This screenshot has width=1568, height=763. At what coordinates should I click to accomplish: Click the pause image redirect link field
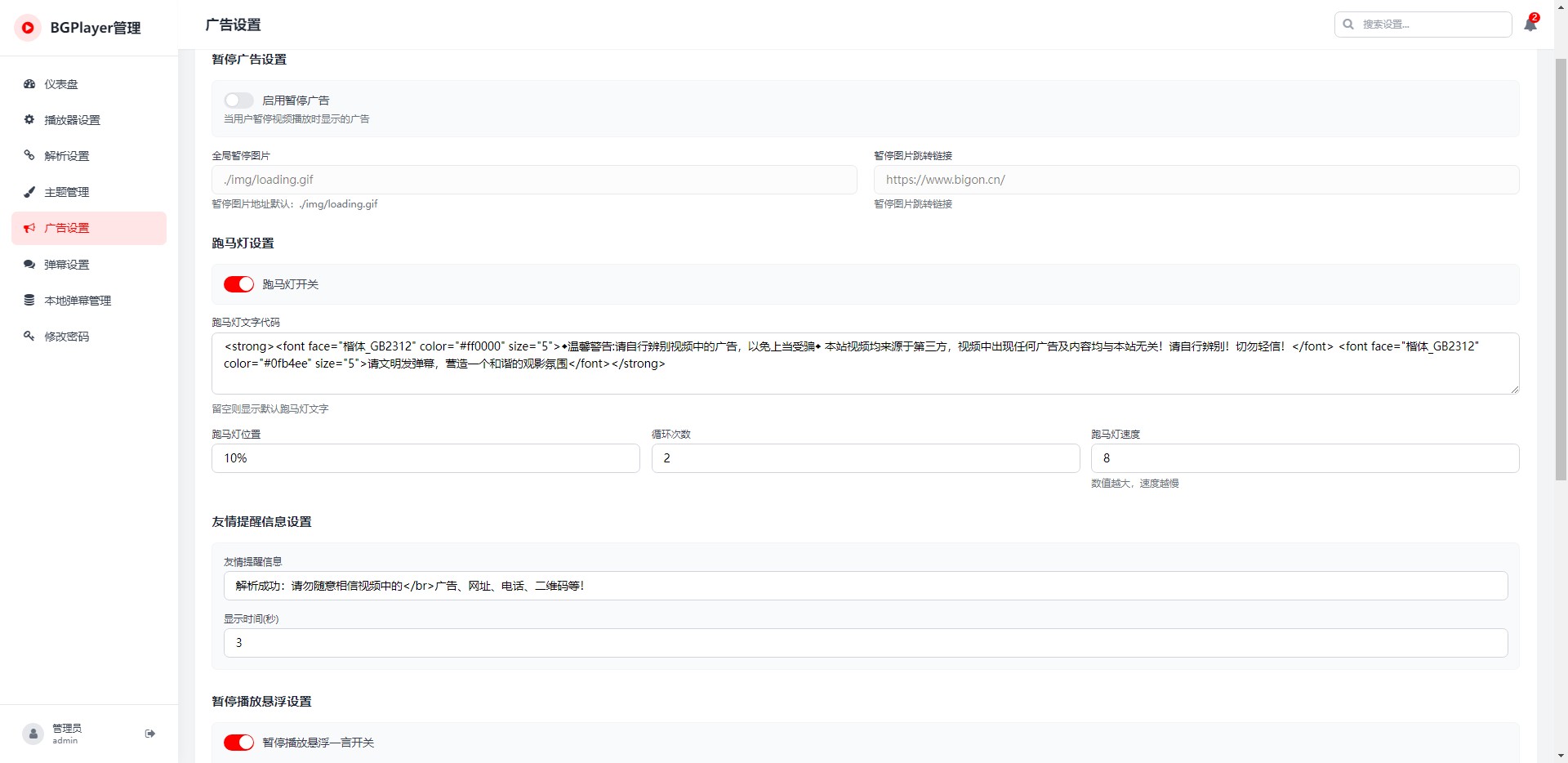(1196, 180)
